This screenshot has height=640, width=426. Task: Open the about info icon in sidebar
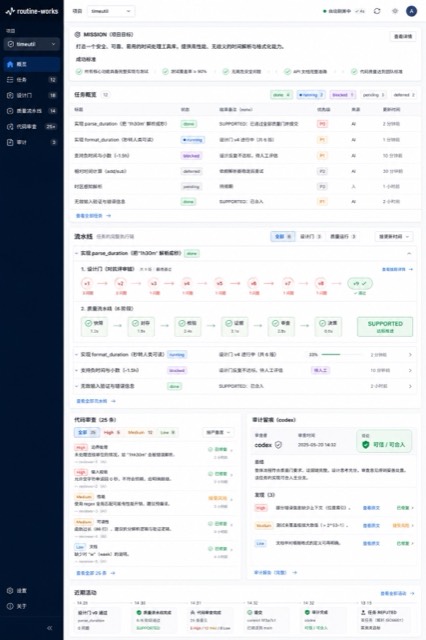tap(10, 606)
